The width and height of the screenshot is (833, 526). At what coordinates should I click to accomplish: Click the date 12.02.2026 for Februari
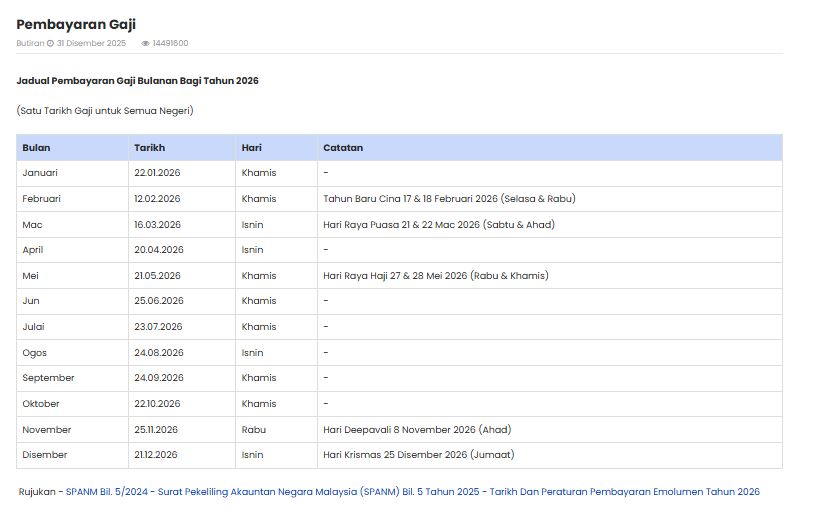[x=157, y=199]
